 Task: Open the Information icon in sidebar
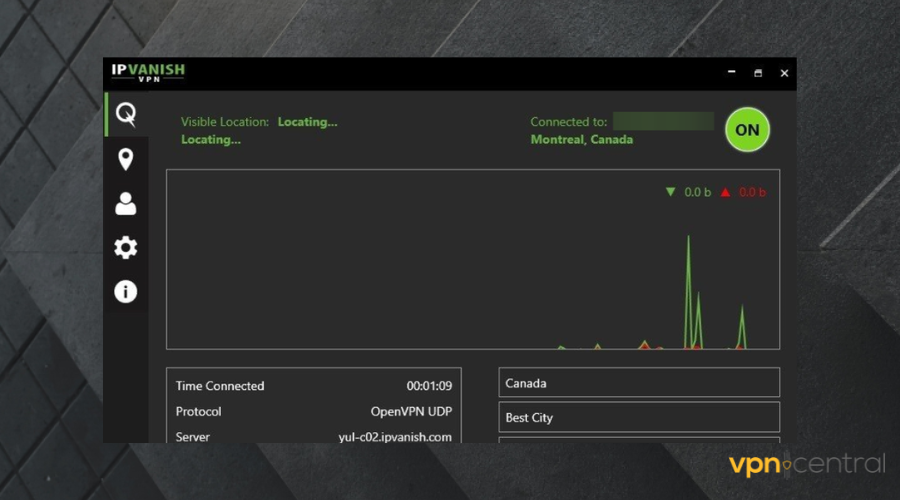[126, 292]
